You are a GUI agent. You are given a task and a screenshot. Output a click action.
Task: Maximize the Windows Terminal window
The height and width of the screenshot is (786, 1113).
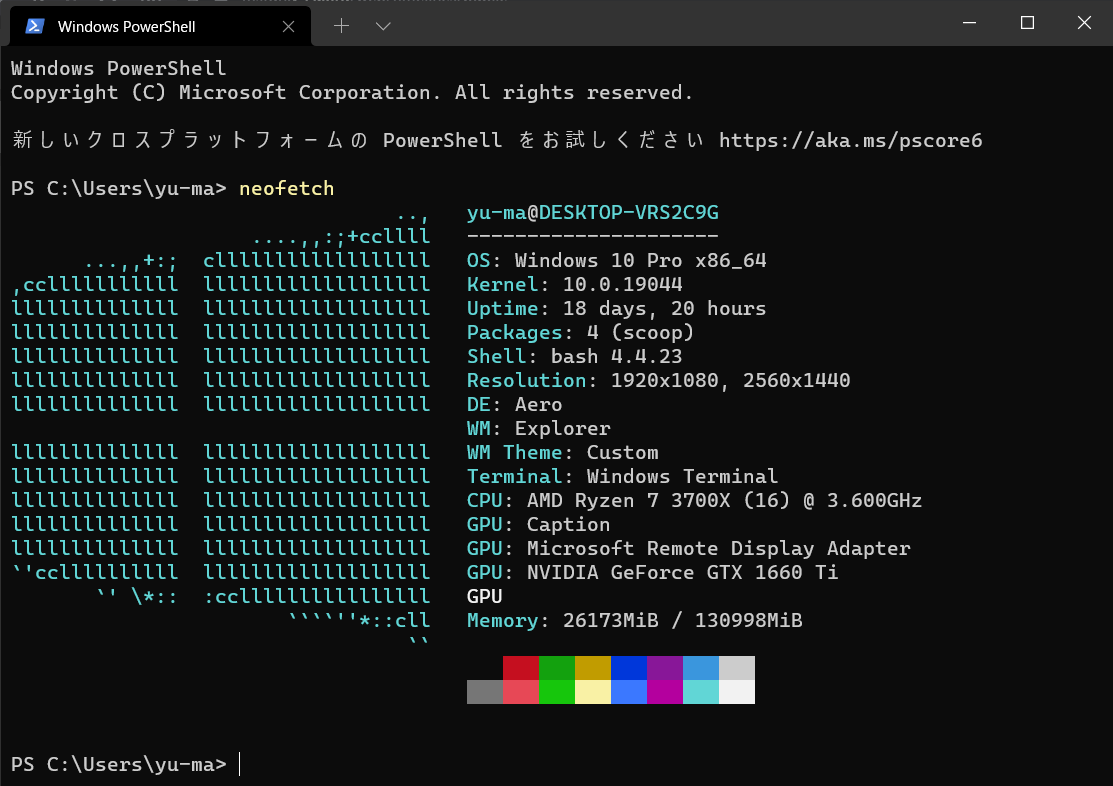click(1027, 23)
